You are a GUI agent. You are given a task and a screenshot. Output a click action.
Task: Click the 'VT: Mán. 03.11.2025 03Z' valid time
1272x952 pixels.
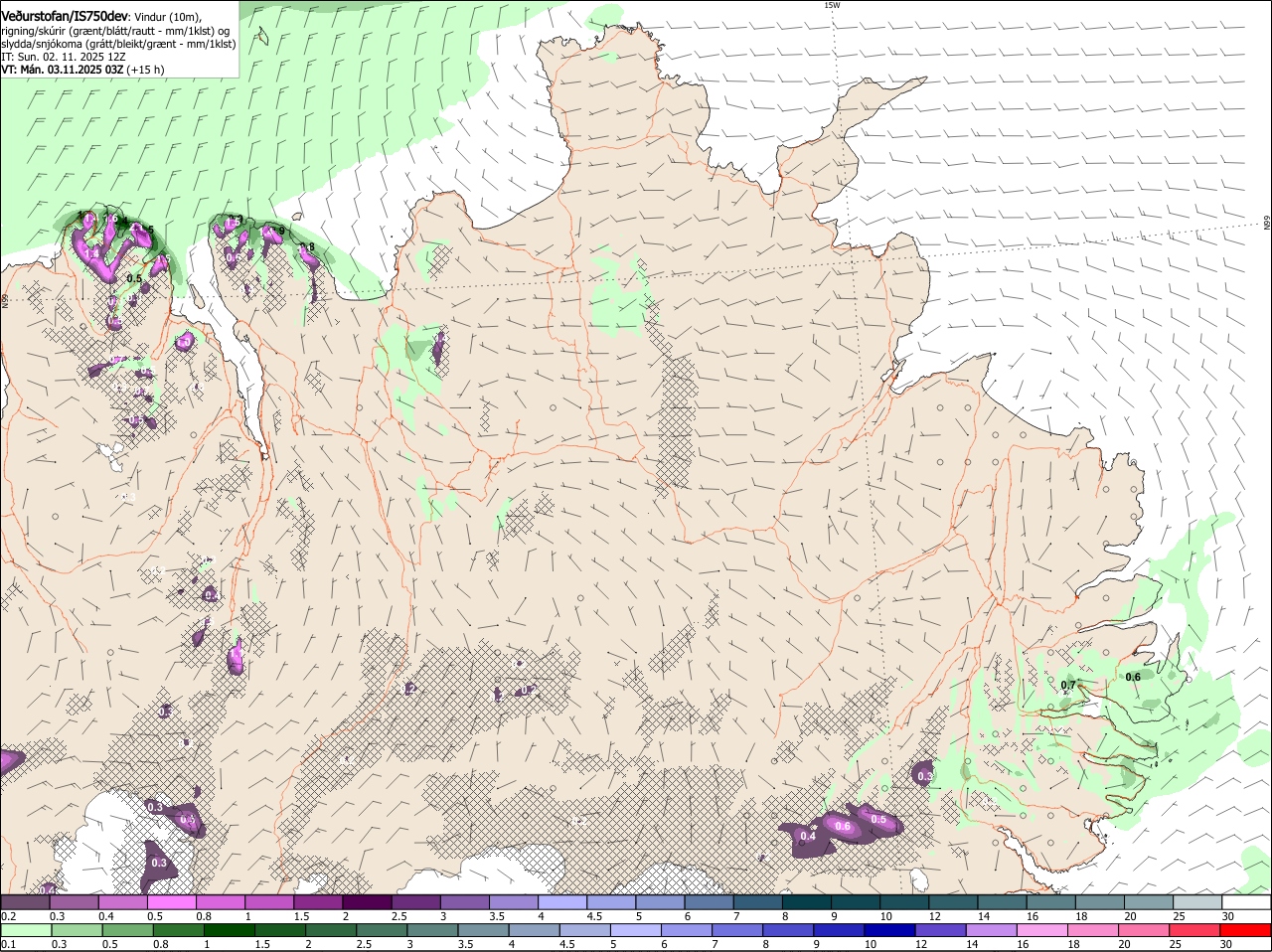[x=63, y=70]
